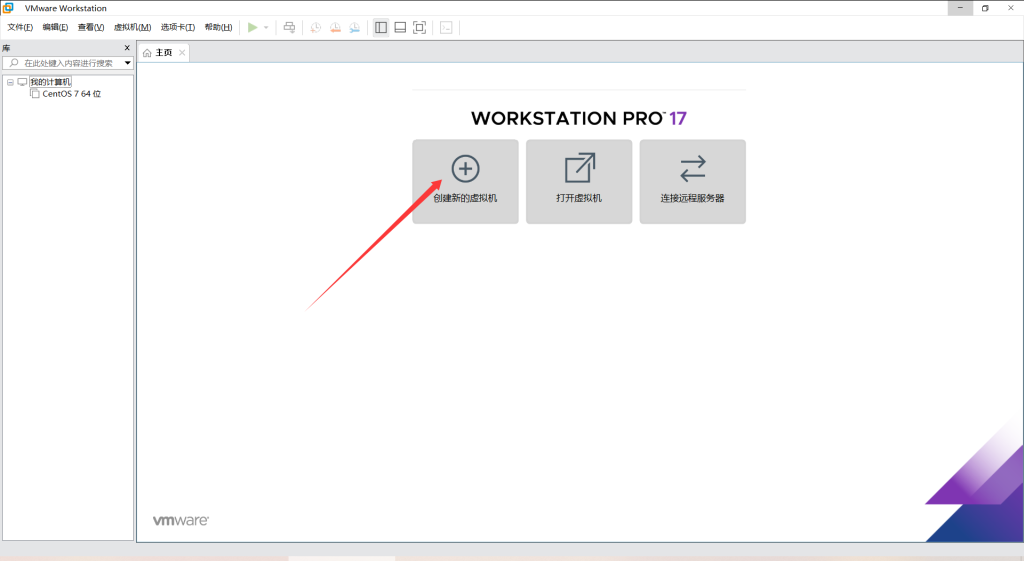1024x561 pixels.
Task: Toggle the thumbnail bar view icon
Action: click(x=400, y=27)
